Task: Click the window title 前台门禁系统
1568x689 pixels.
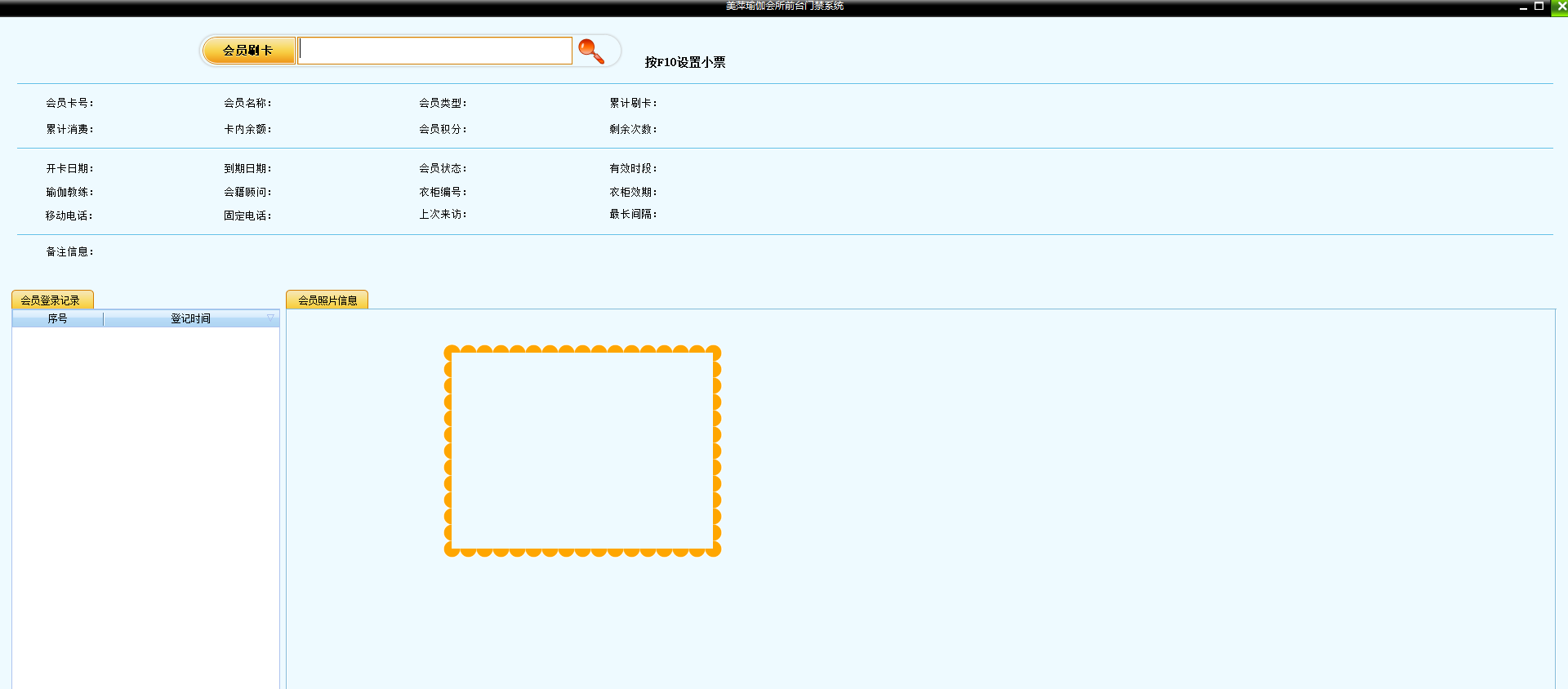Action: click(x=814, y=6)
